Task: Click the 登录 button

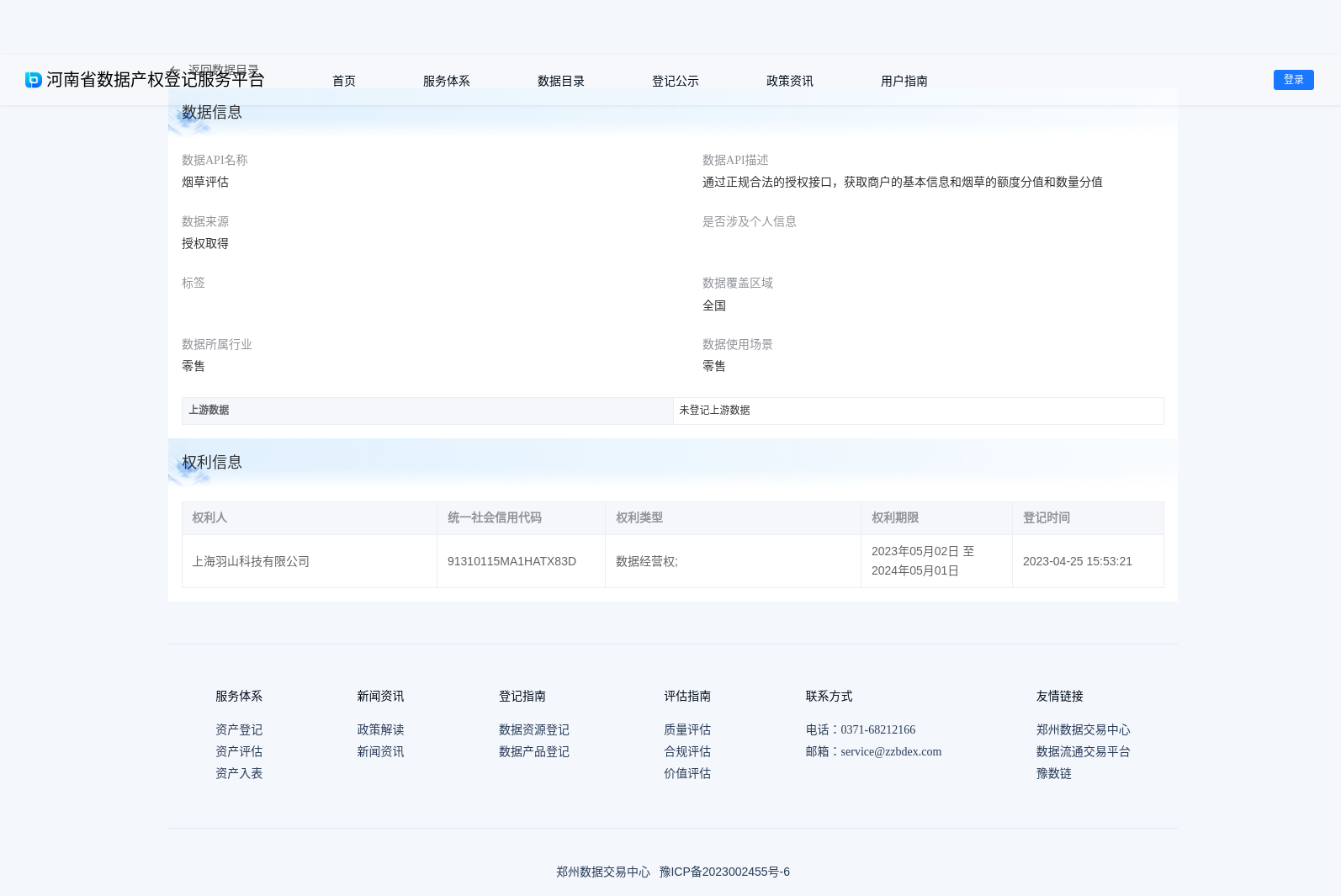Action: [1294, 80]
